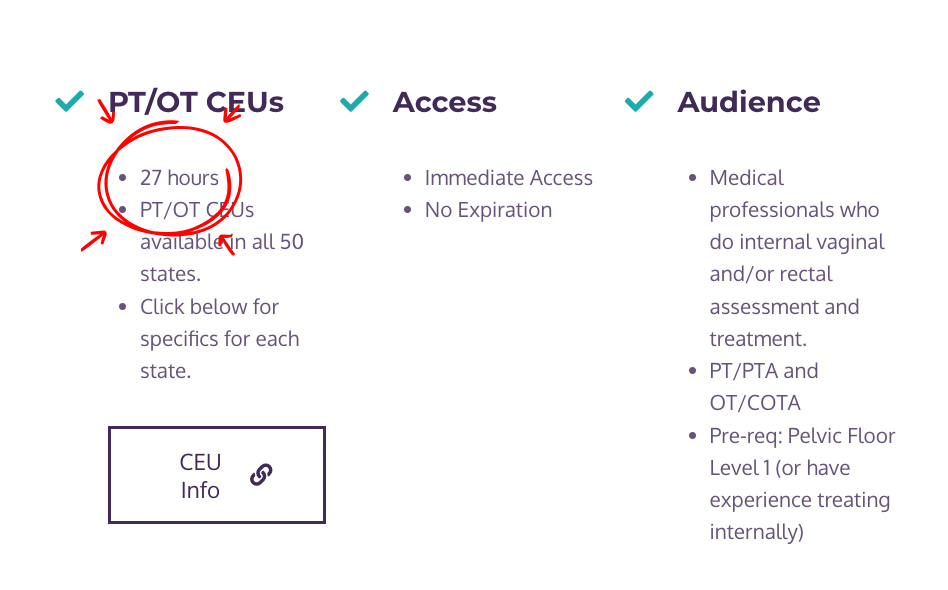Click the teal checkmark beside Audience
Image resolution: width=948 pixels, height=590 pixels.
coord(639,101)
